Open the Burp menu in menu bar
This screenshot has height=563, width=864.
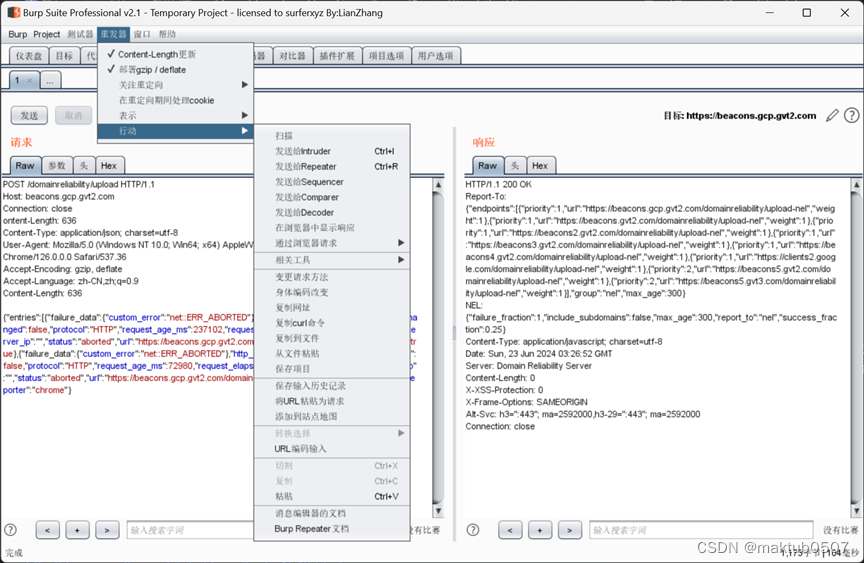(18, 34)
